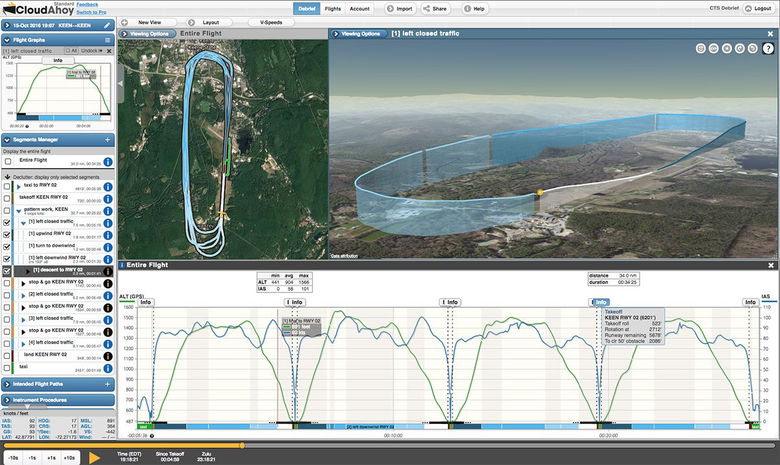This screenshot has width=780, height=465.
Task: Collapse the pattern work, KEEN tree
Action: click(19, 211)
